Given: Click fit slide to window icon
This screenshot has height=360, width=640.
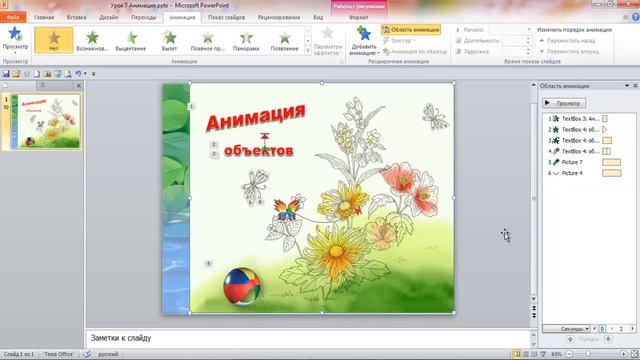Looking at the screenshot, I should click(x=635, y=354).
